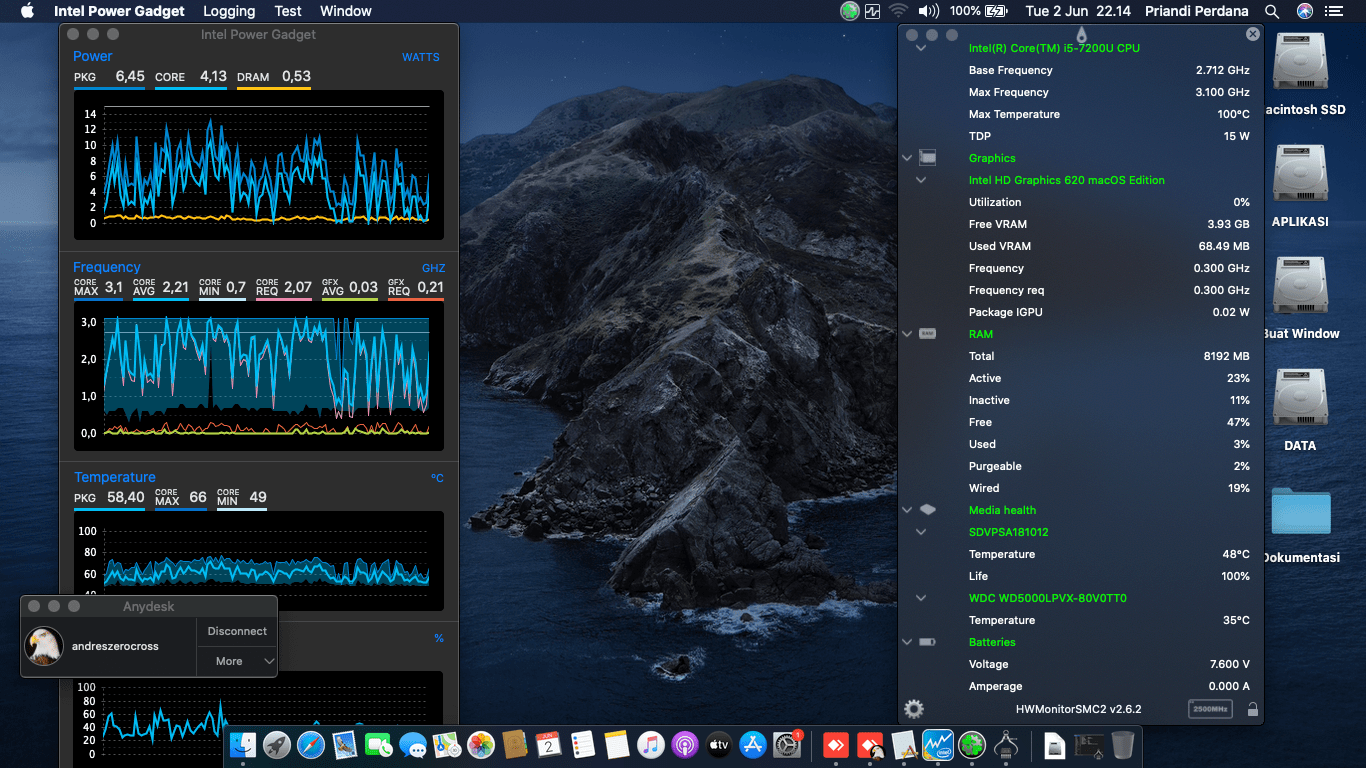Select the Max Temperature row
1366x768 pixels.
tap(1081, 114)
